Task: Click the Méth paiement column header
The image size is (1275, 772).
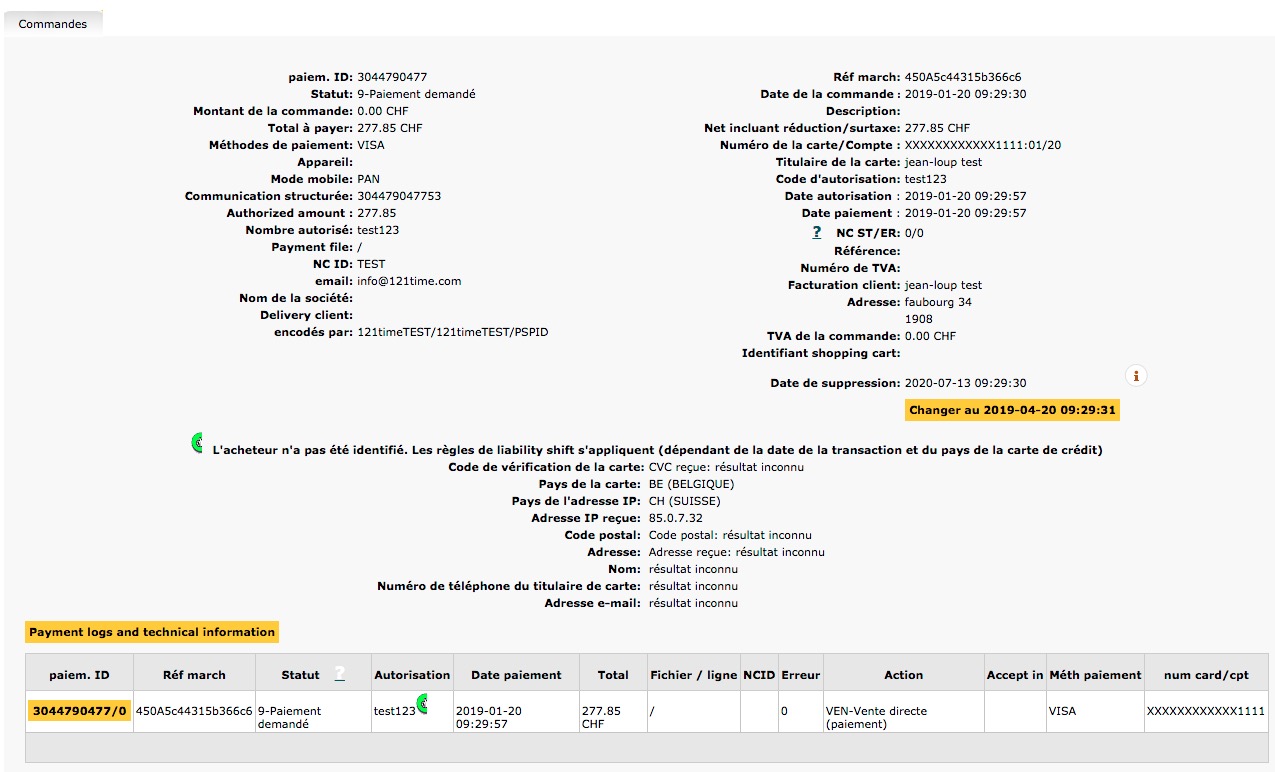Action: (x=1094, y=674)
